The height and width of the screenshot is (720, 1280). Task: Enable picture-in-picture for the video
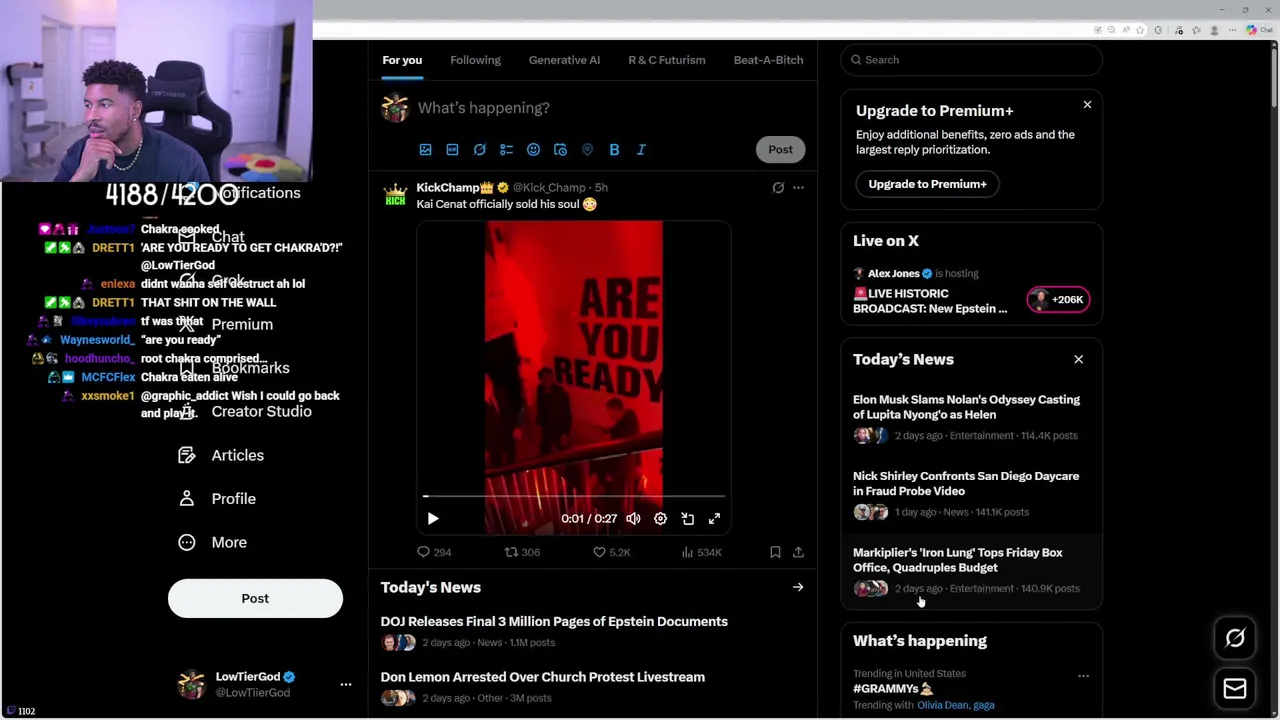click(687, 519)
